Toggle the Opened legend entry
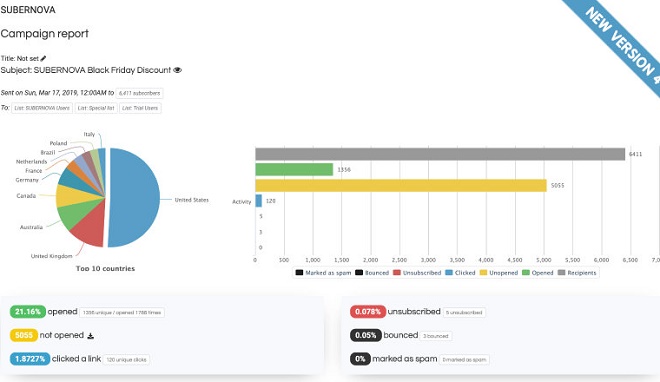This screenshot has height=382, width=660. click(x=538, y=273)
